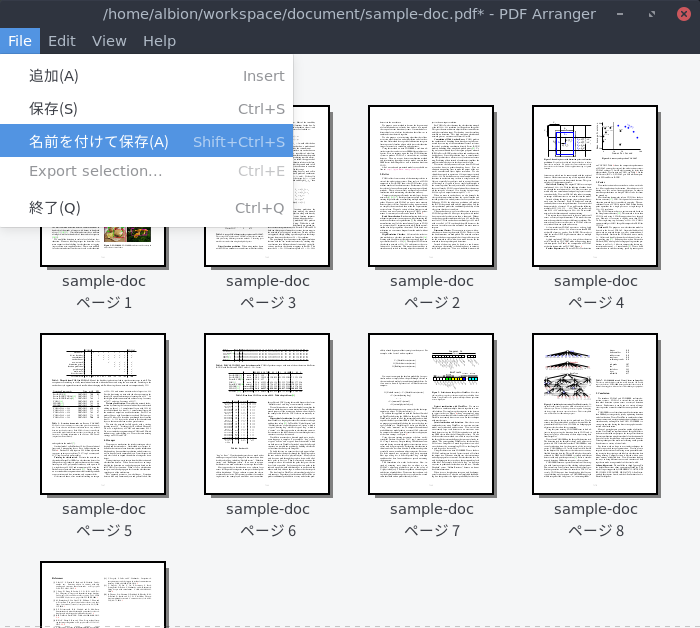Click Export selection... menu entry

click(x=146, y=171)
